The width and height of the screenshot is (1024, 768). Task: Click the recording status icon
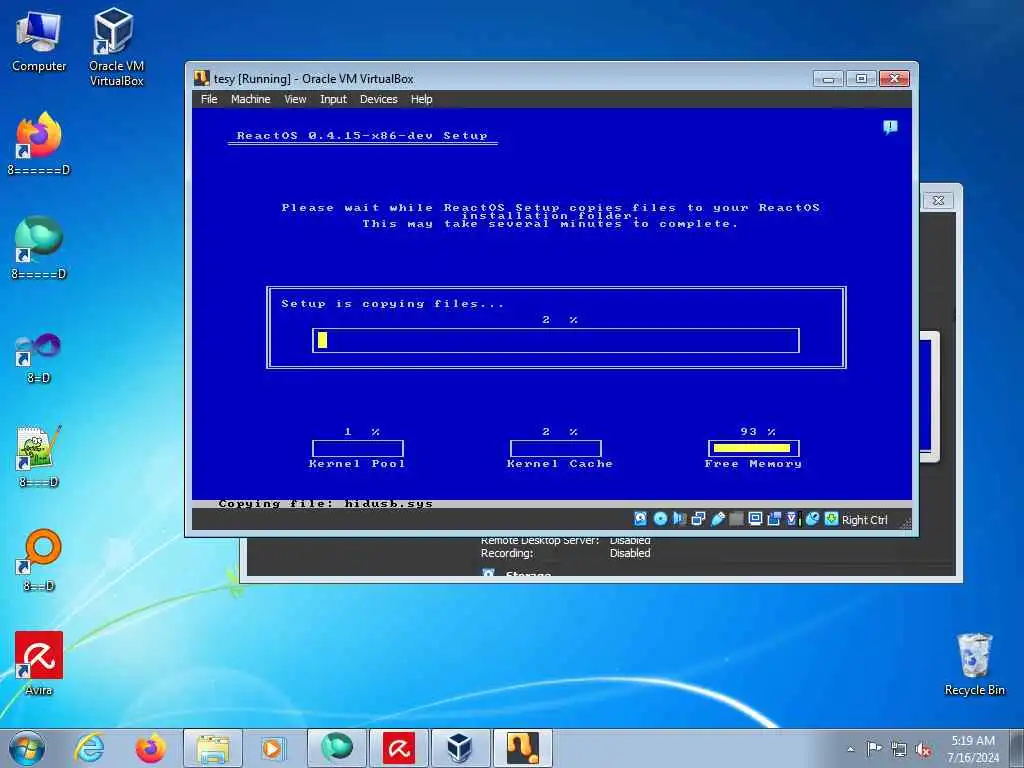[x=775, y=519]
